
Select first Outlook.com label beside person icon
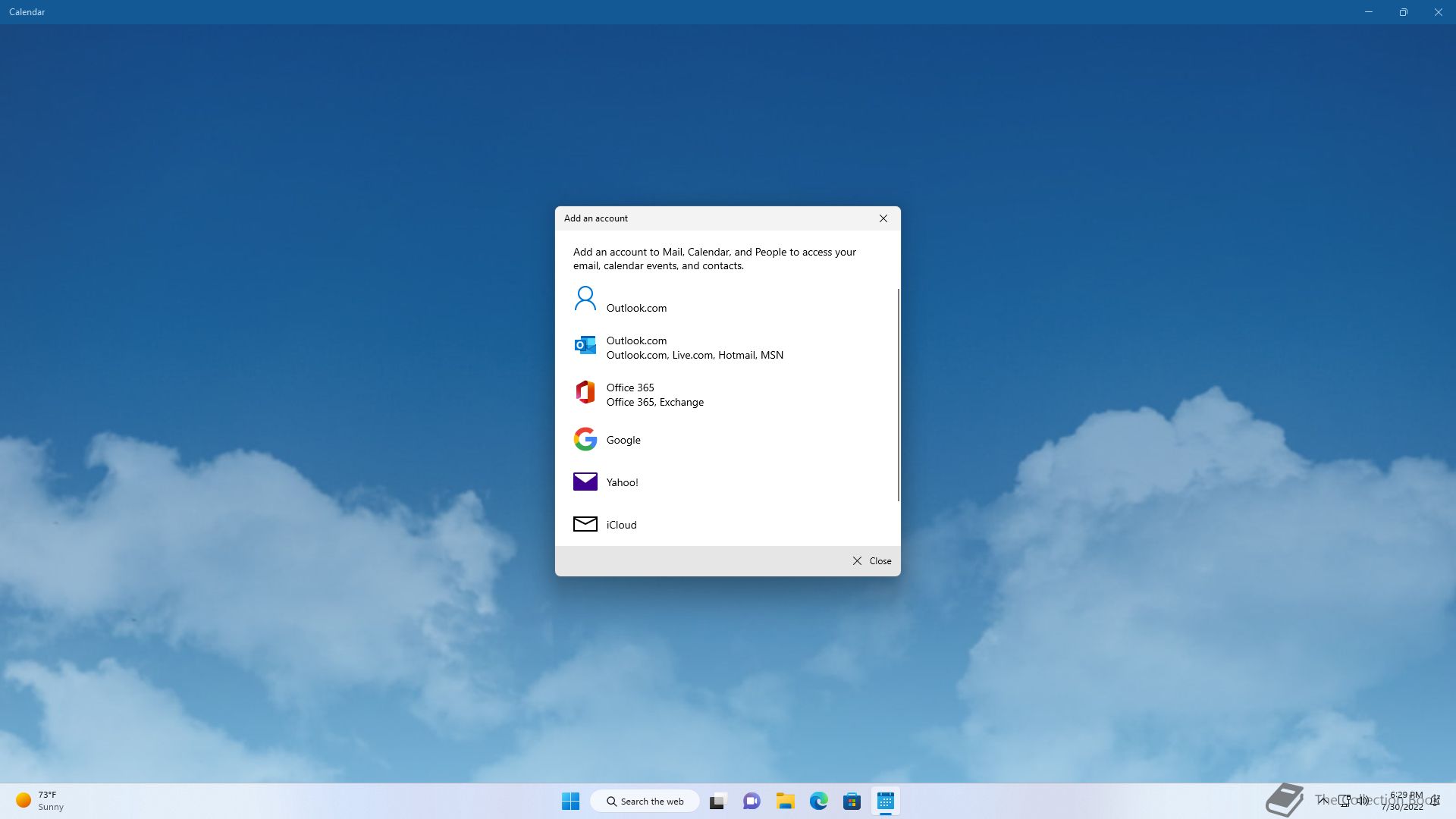[636, 308]
